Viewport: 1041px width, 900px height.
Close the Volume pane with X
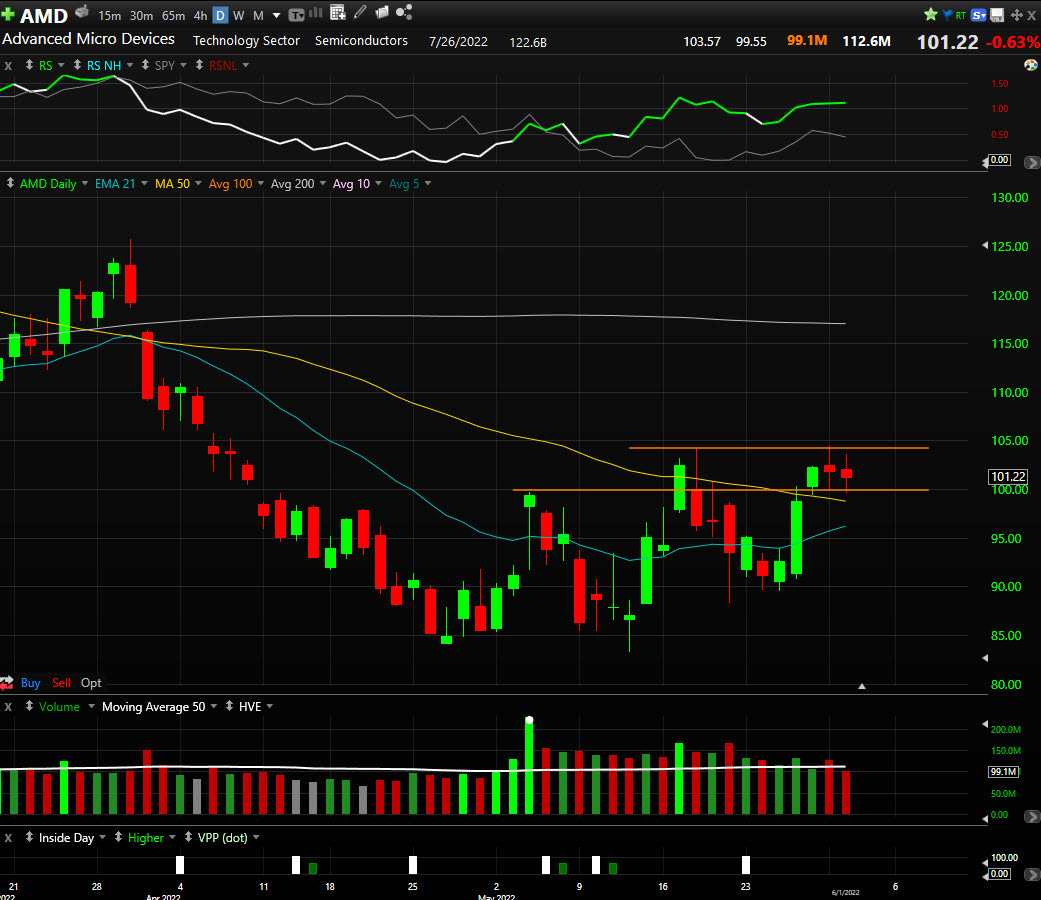point(8,707)
